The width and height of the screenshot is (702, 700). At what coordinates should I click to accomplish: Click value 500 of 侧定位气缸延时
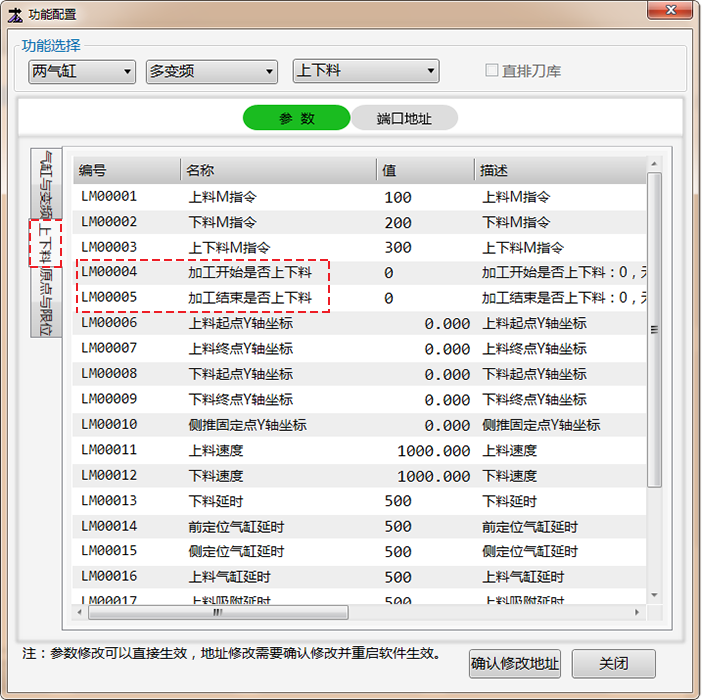[x=398, y=552]
